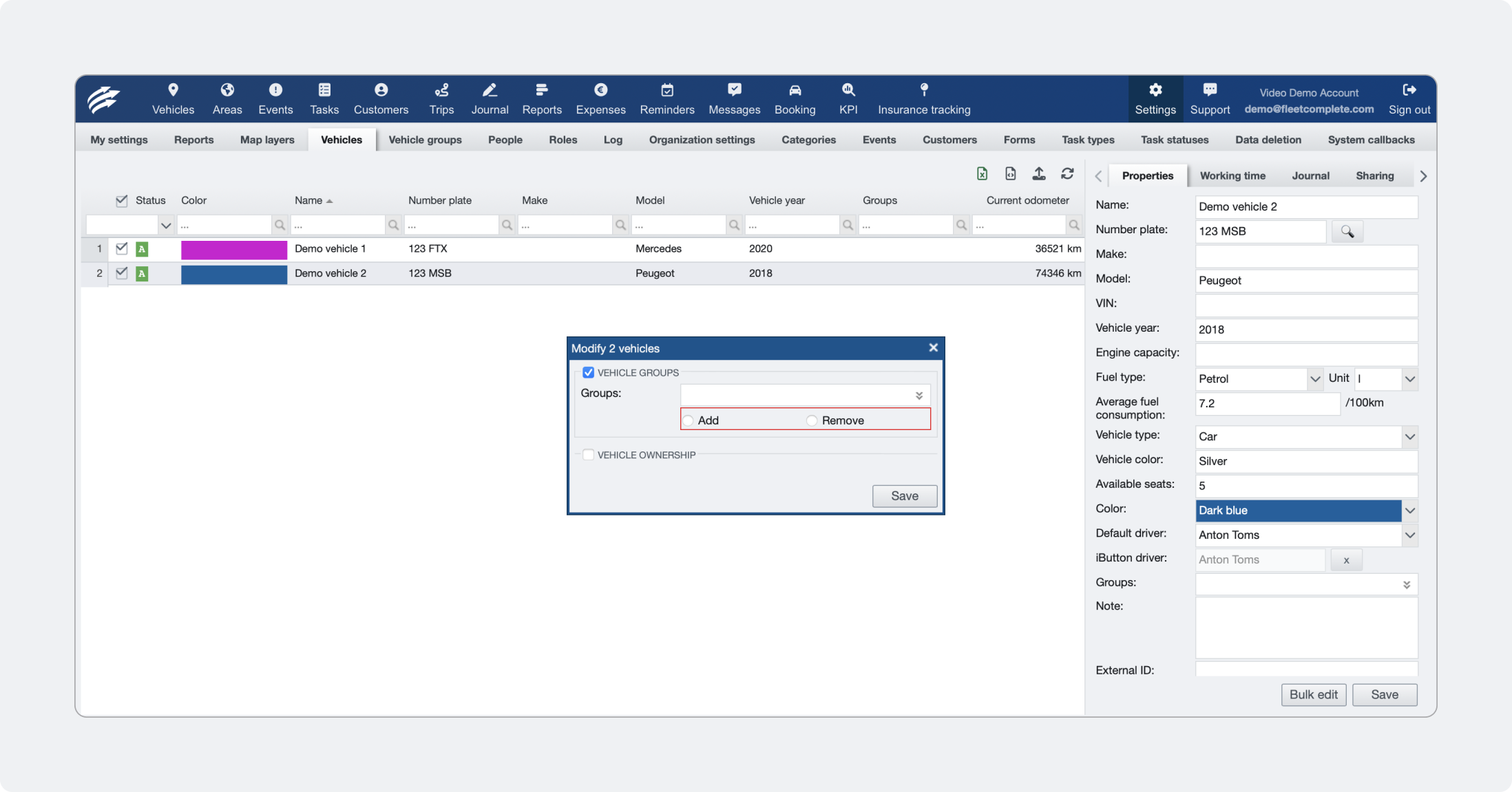Switch to the Working time tab
This screenshot has width=1512, height=792.
point(1232,175)
